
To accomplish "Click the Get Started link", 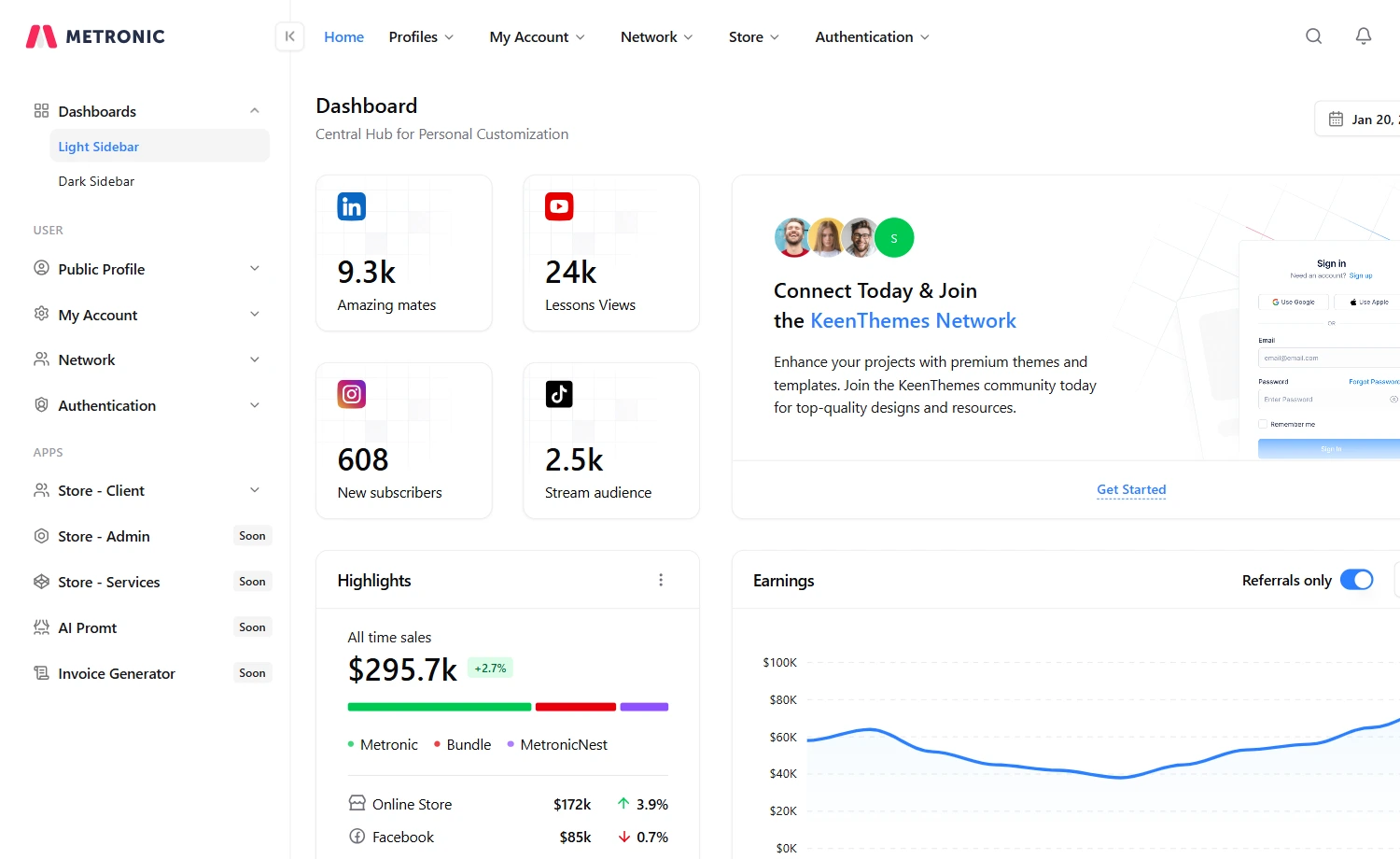I will point(1131,489).
